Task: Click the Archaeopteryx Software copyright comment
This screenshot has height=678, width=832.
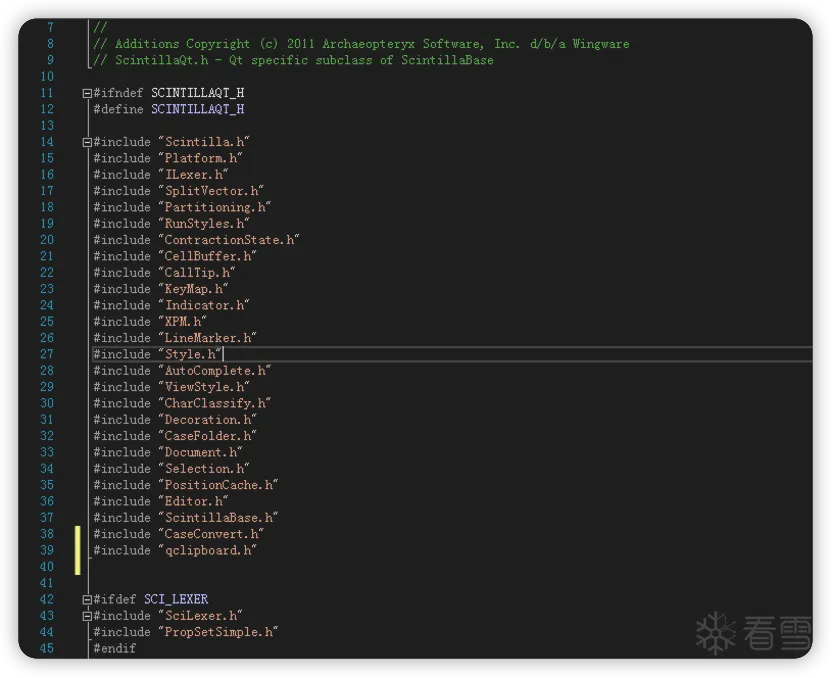Action: (361, 44)
